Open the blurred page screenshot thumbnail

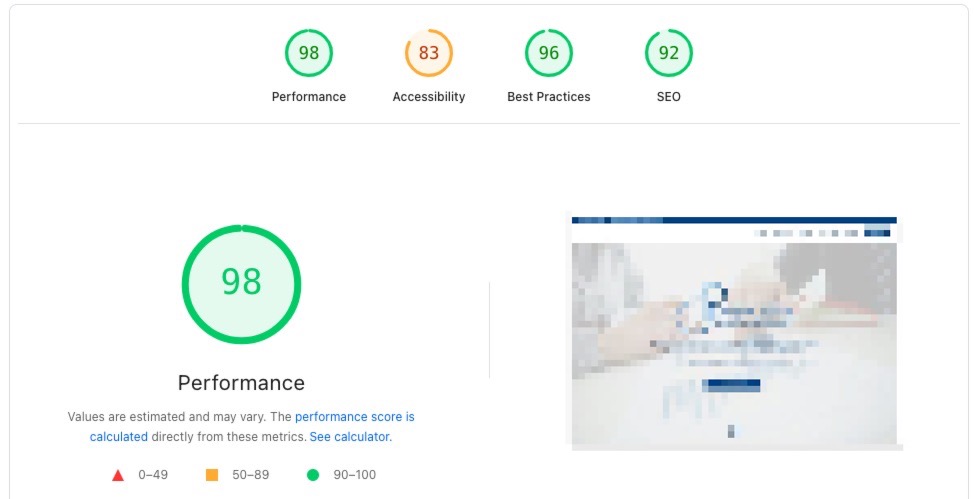pyautogui.click(x=734, y=331)
